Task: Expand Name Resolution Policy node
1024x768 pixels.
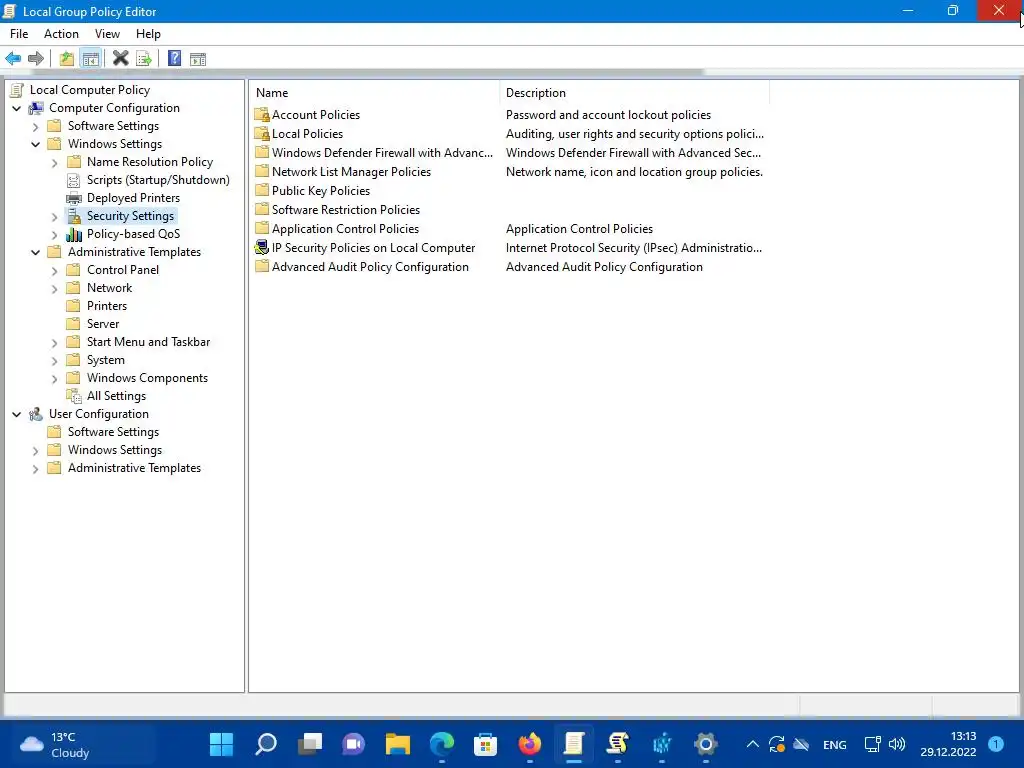Action: 55,163
